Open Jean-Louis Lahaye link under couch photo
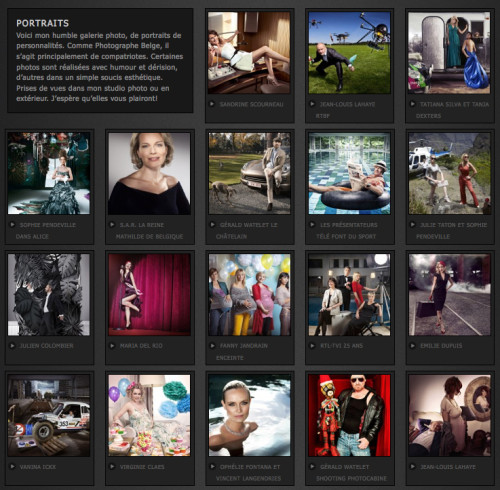Viewport: 500px width, 490px height. pyautogui.click(x=447, y=467)
